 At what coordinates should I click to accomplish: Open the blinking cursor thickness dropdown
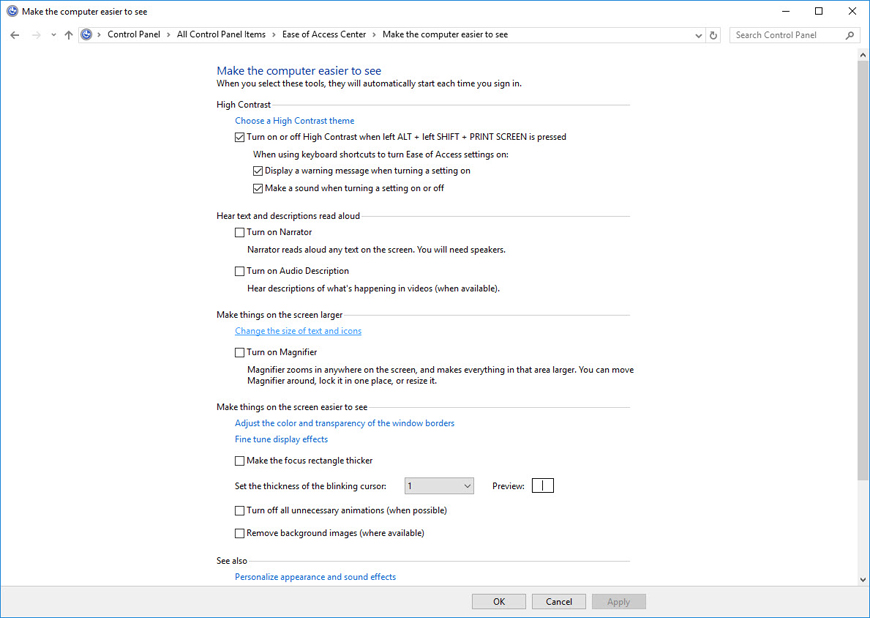[x=439, y=486]
